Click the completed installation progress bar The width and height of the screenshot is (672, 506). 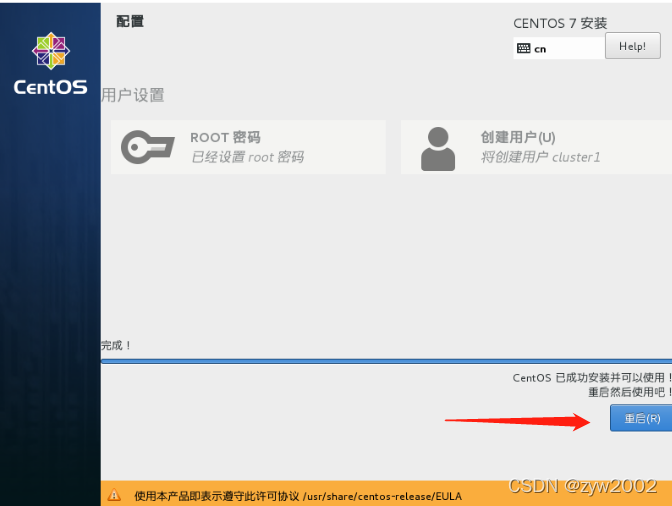point(387,361)
